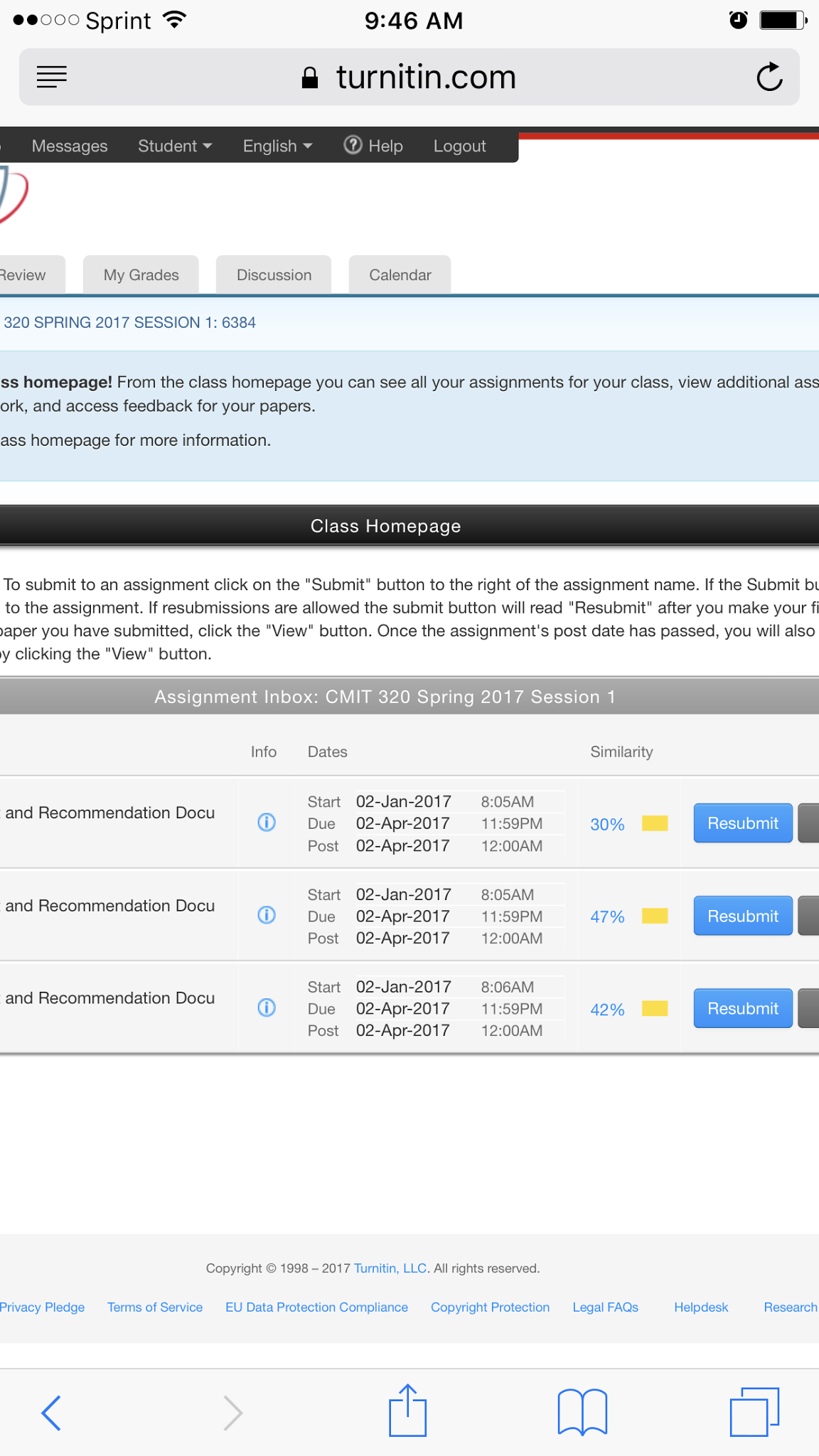
Task: Open the 42% similarity report
Action: click(607, 1010)
